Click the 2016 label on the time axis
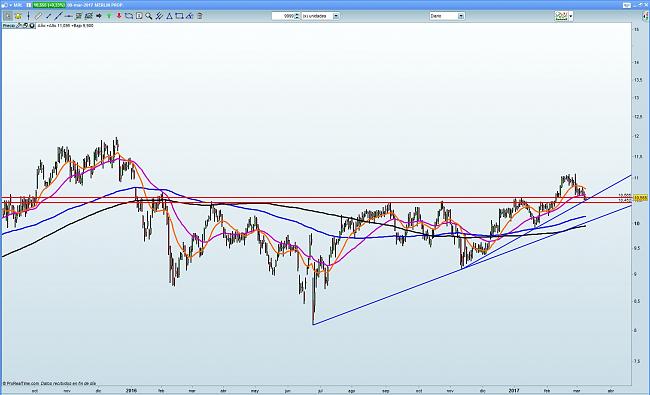The width and height of the screenshot is (650, 395). (131, 390)
